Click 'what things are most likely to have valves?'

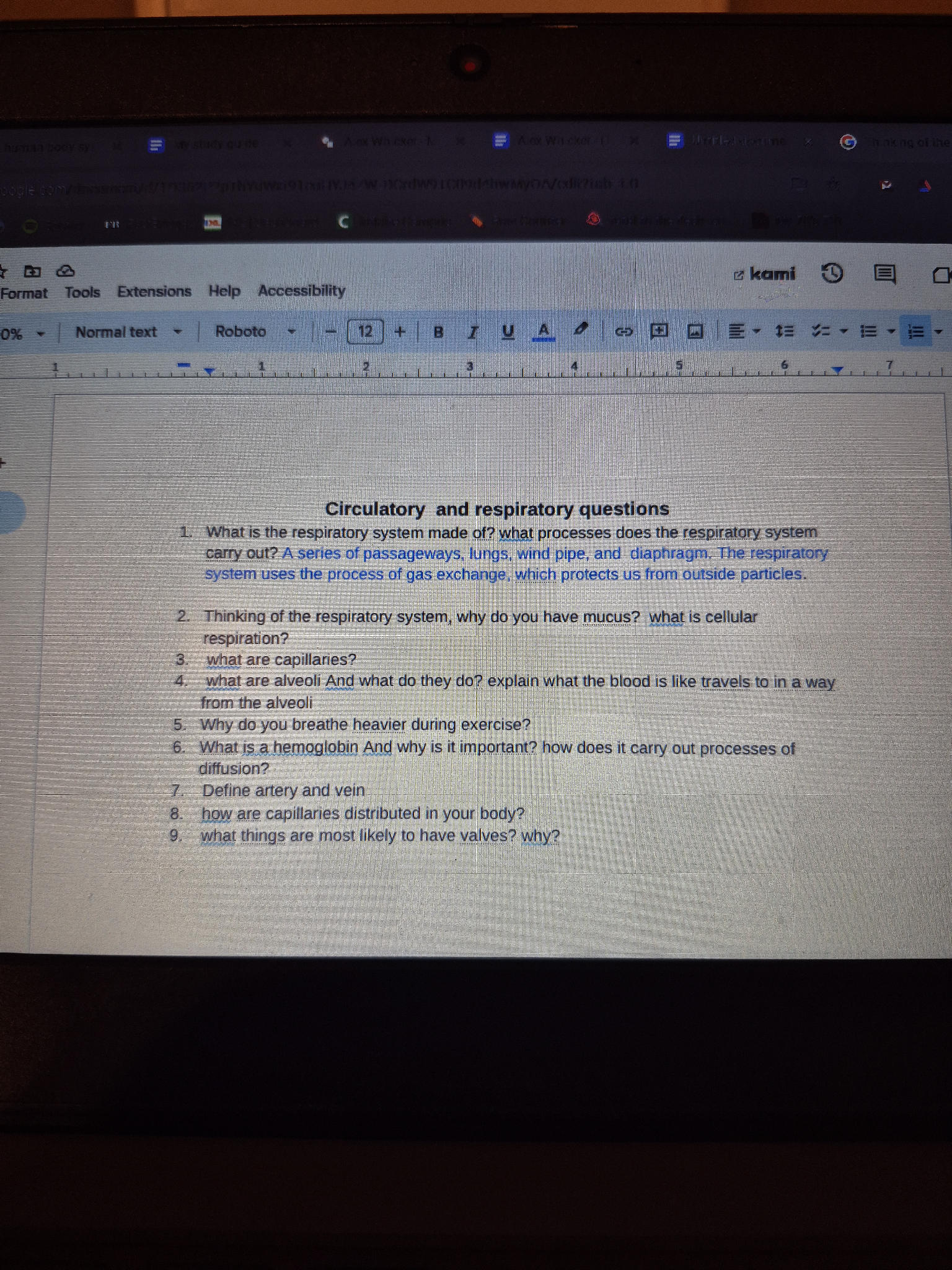tap(358, 836)
